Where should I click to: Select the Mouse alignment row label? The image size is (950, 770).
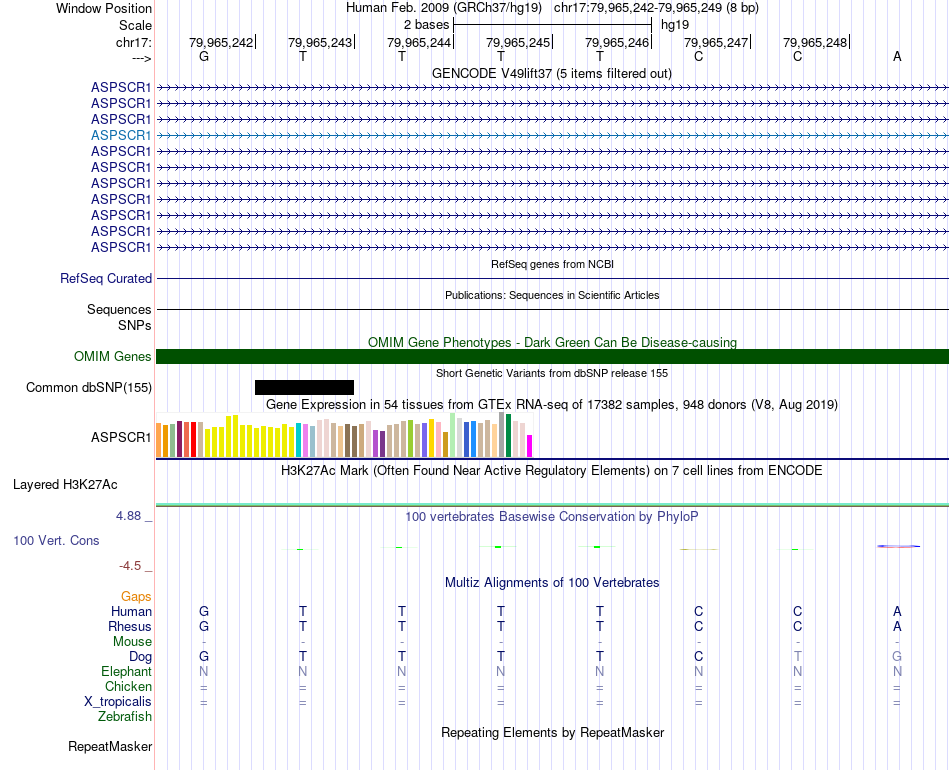click(x=132, y=642)
